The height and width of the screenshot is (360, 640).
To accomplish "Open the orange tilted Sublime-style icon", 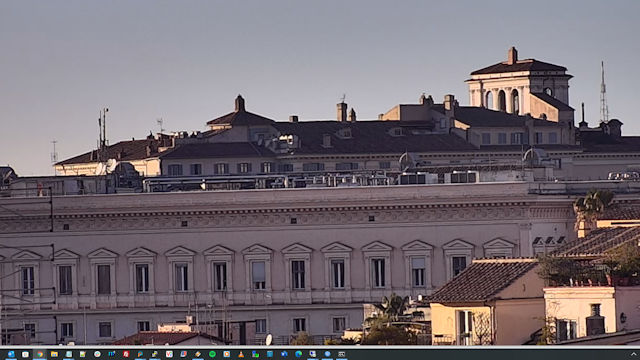I will (198, 354).
